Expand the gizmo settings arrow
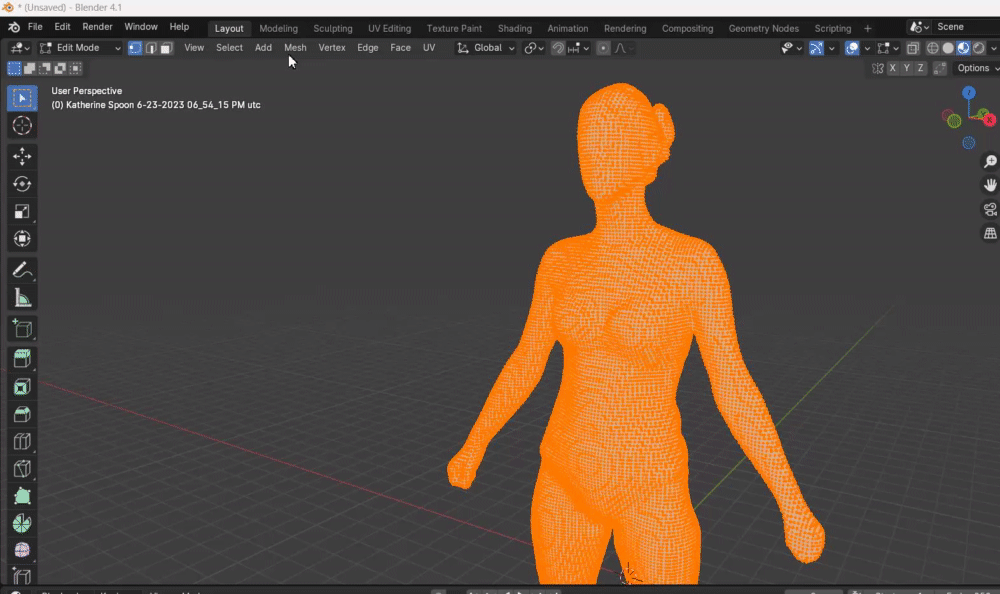This screenshot has width=1000, height=594. pos(832,48)
